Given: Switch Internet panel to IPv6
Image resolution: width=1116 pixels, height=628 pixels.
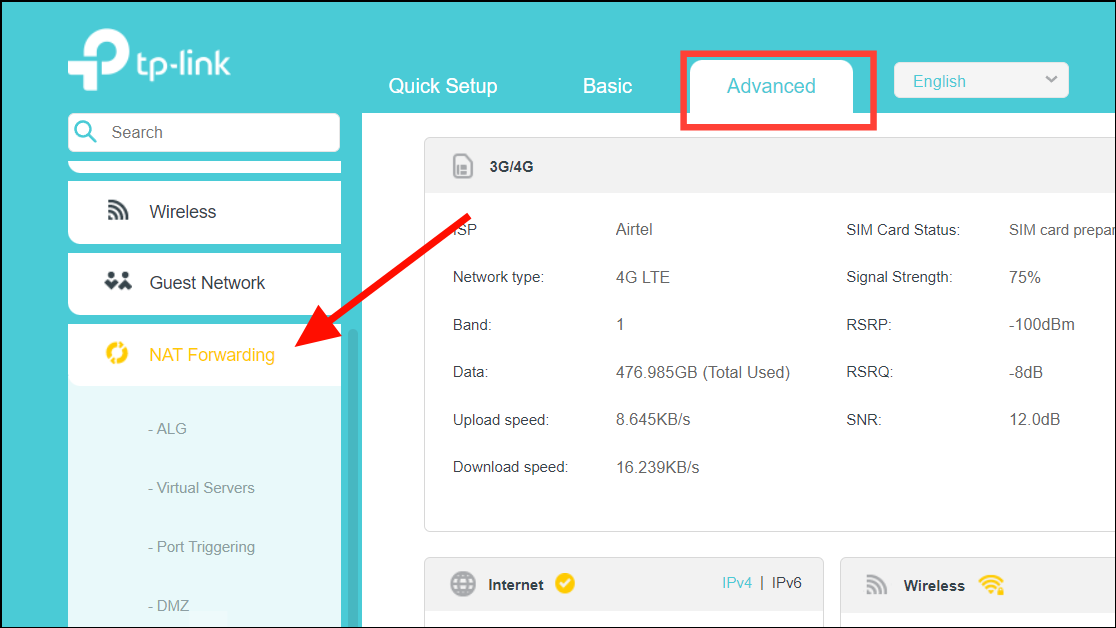Looking at the screenshot, I should pyautogui.click(x=786, y=582).
